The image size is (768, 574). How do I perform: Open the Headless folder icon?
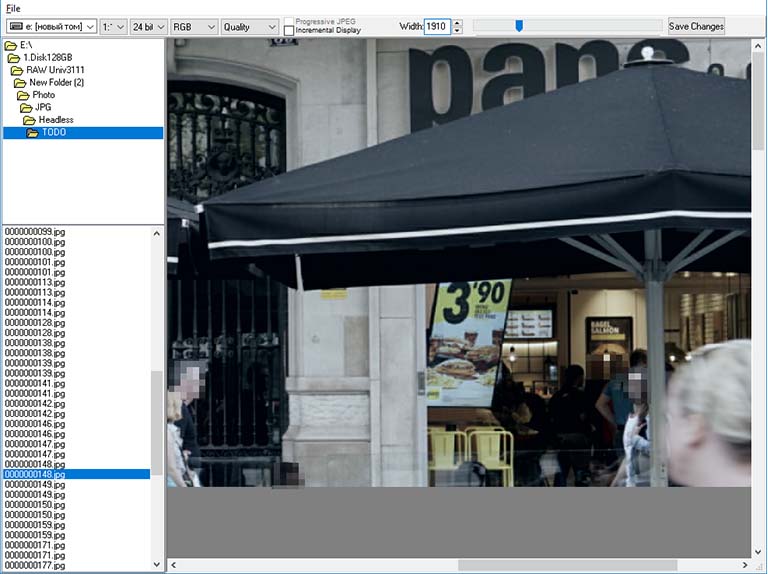pyautogui.click(x=30, y=120)
